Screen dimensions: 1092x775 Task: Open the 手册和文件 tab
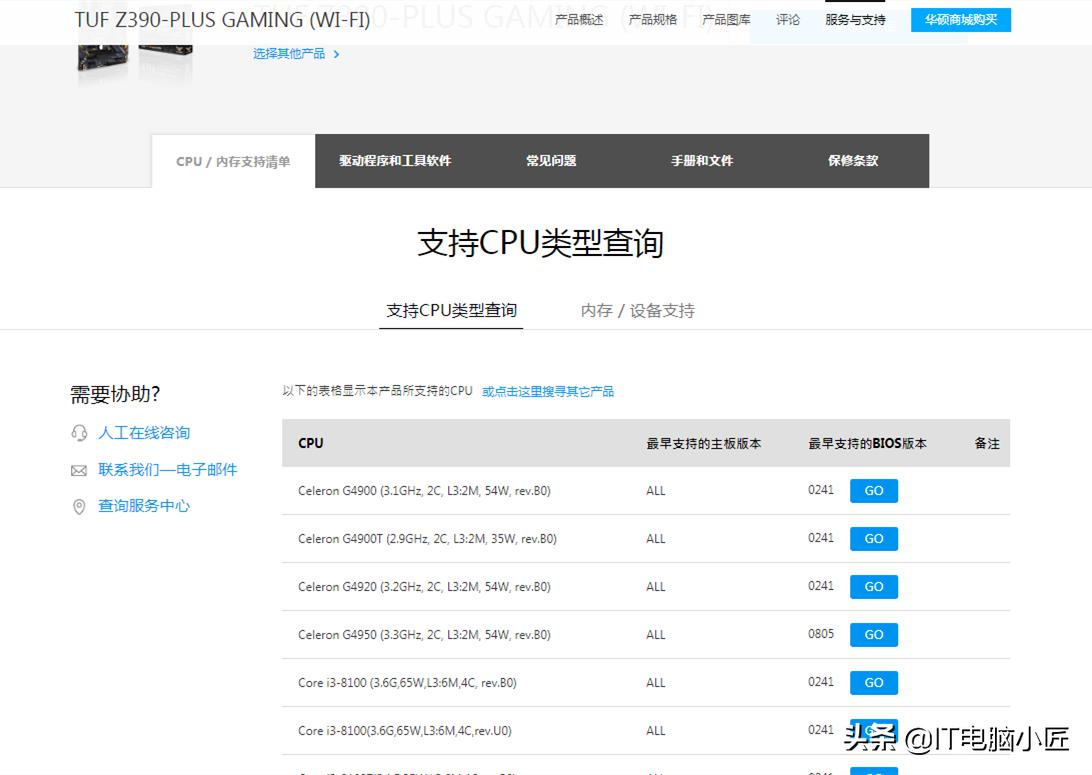pos(703,160)
